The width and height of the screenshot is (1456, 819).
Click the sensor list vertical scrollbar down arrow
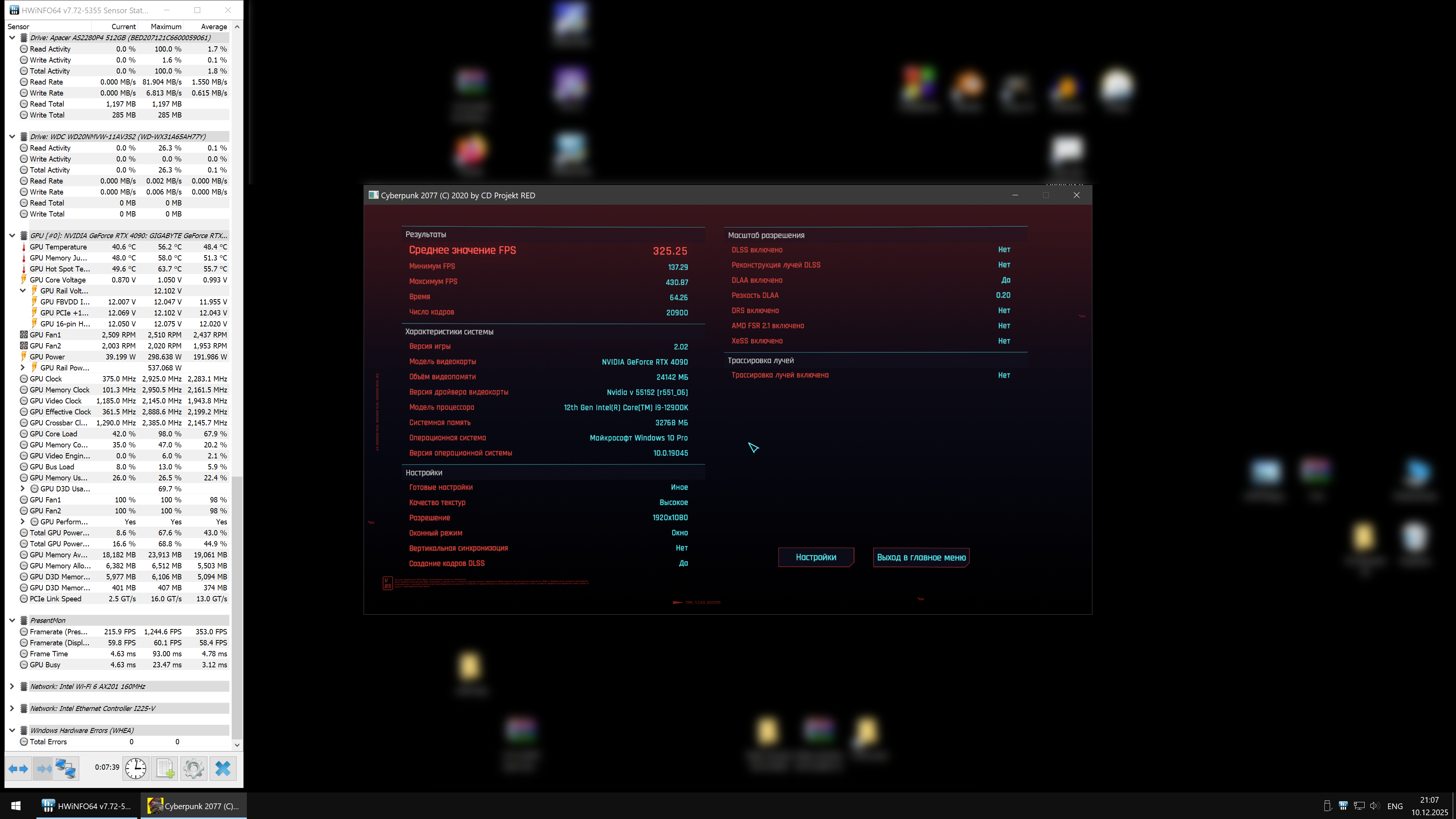237,745
